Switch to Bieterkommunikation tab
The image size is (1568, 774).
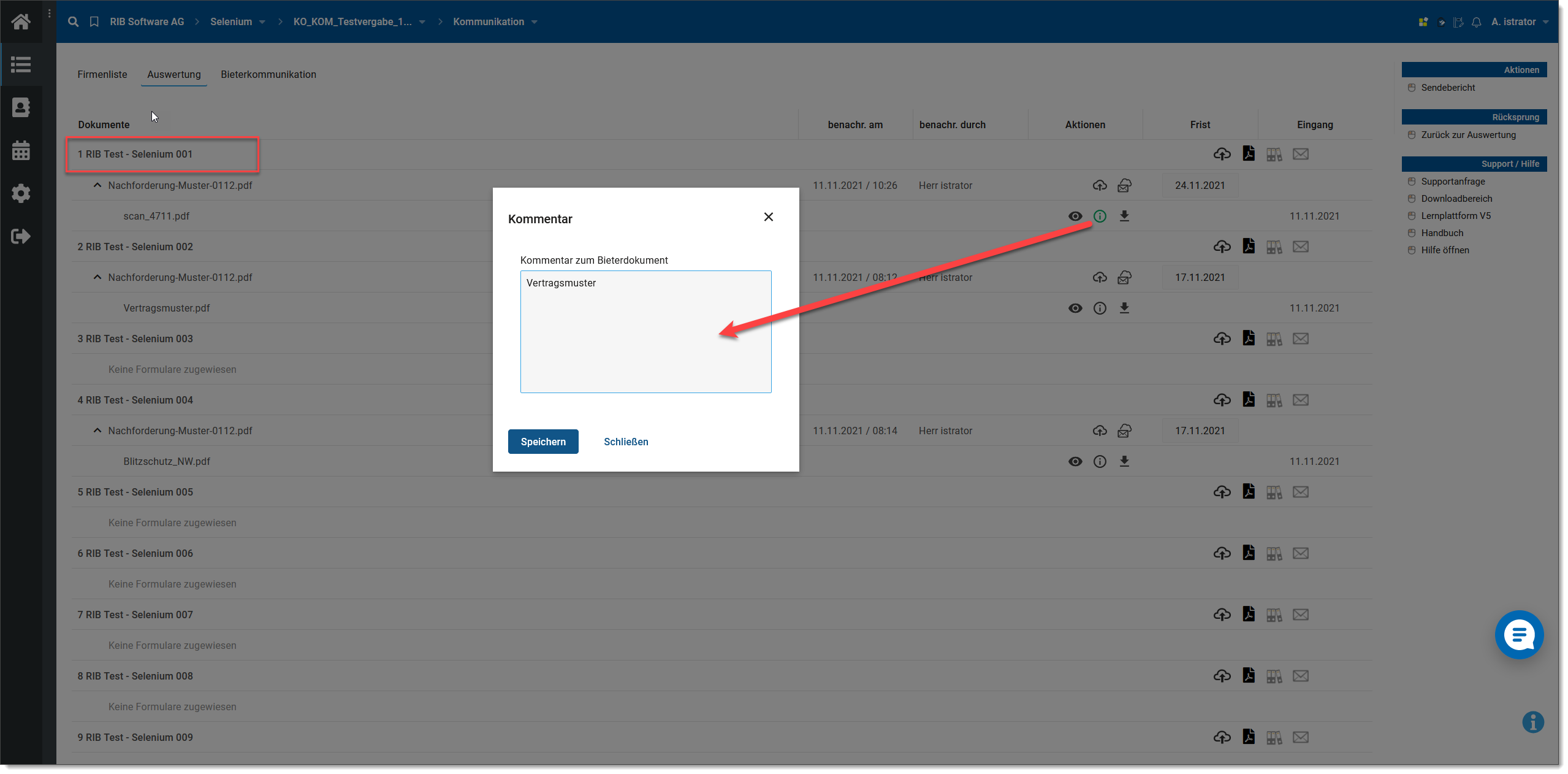[x=268, y=74]
